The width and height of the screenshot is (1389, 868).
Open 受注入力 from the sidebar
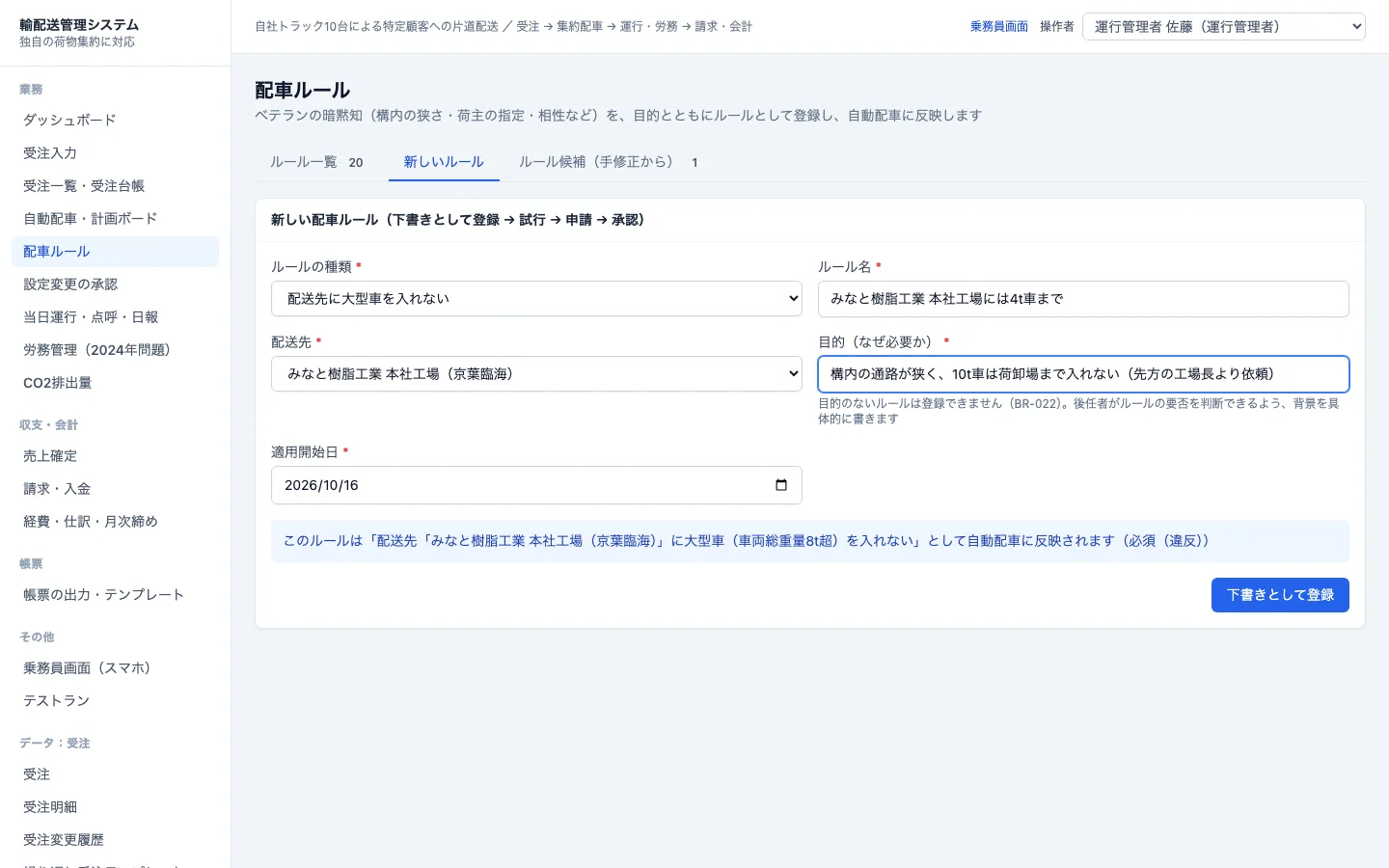115,153
